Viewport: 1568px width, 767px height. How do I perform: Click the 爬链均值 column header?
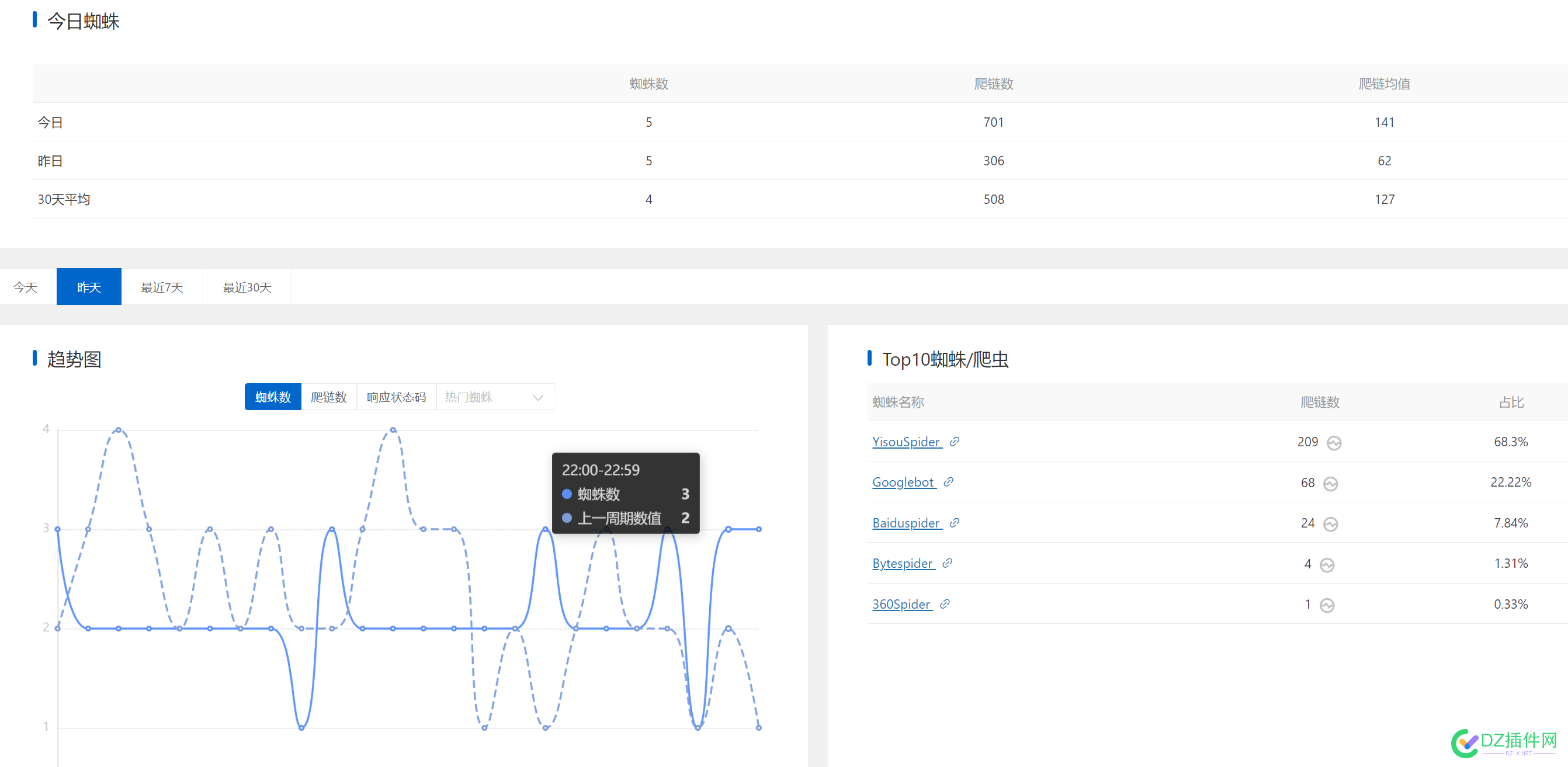(1384, 84)
